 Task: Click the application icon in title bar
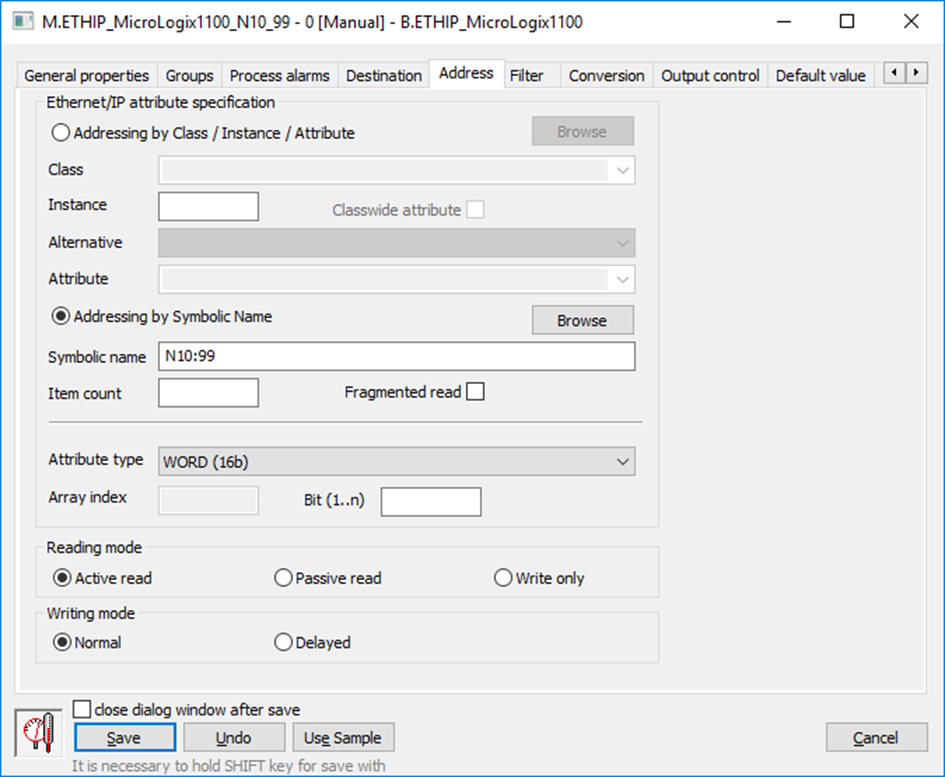click(x=23, y=22)
